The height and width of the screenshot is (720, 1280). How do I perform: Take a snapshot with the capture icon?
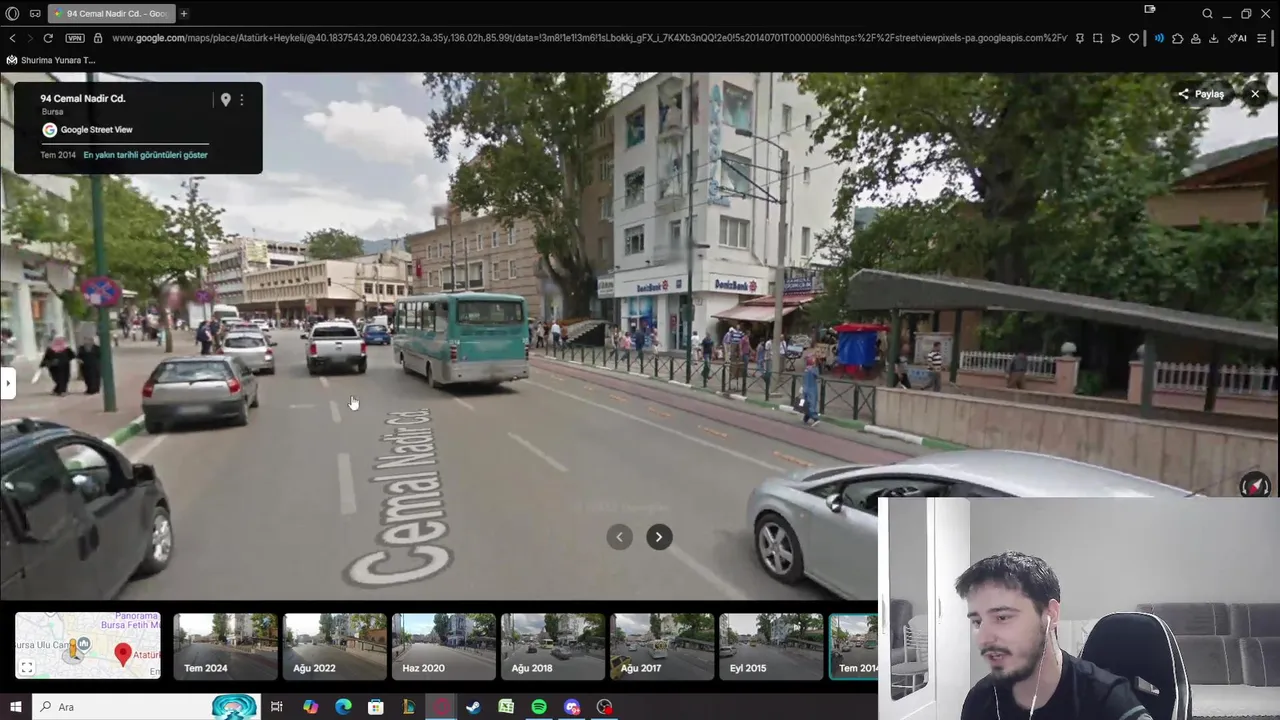tap(1098, 38)
